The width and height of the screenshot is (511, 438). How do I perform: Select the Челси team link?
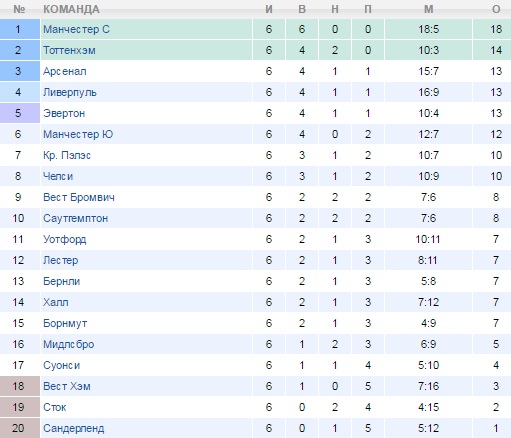pos(58,176)
